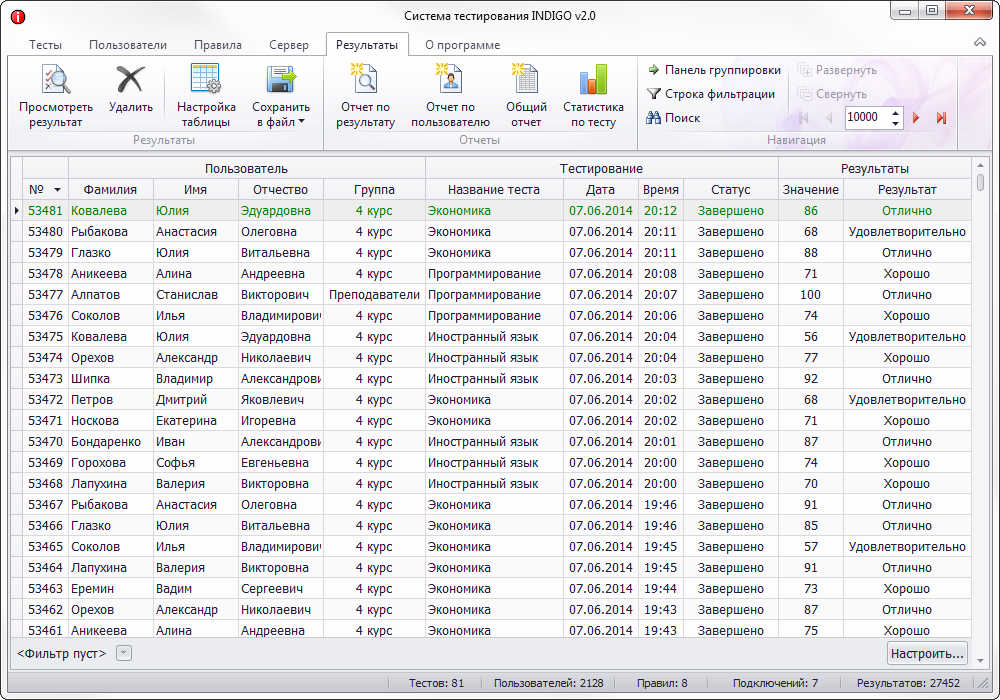The width and height of the screenshot is (1000, 700).
Task: Click the Удалить delete icon
Action: coord(130,80)
